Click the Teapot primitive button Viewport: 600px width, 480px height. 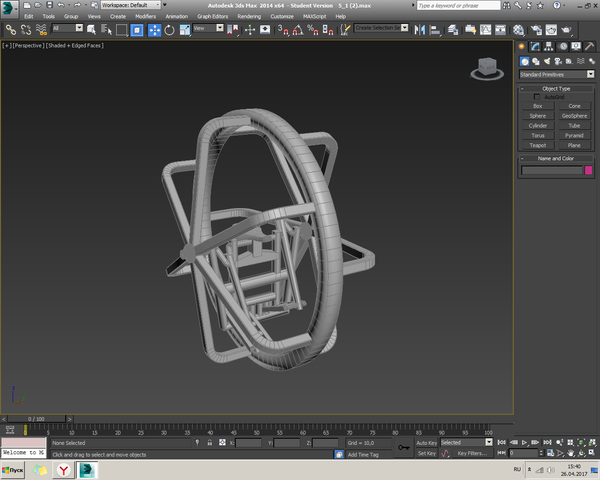[538, 145]
